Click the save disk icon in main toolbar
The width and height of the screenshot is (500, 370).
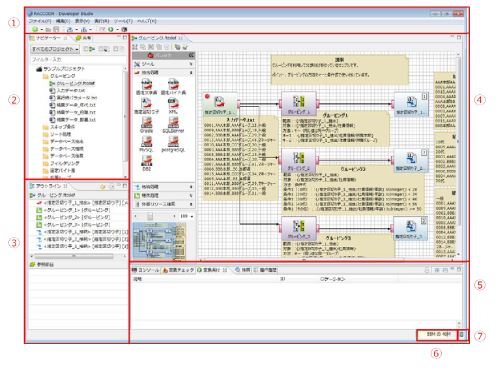[x=56, y=29]
